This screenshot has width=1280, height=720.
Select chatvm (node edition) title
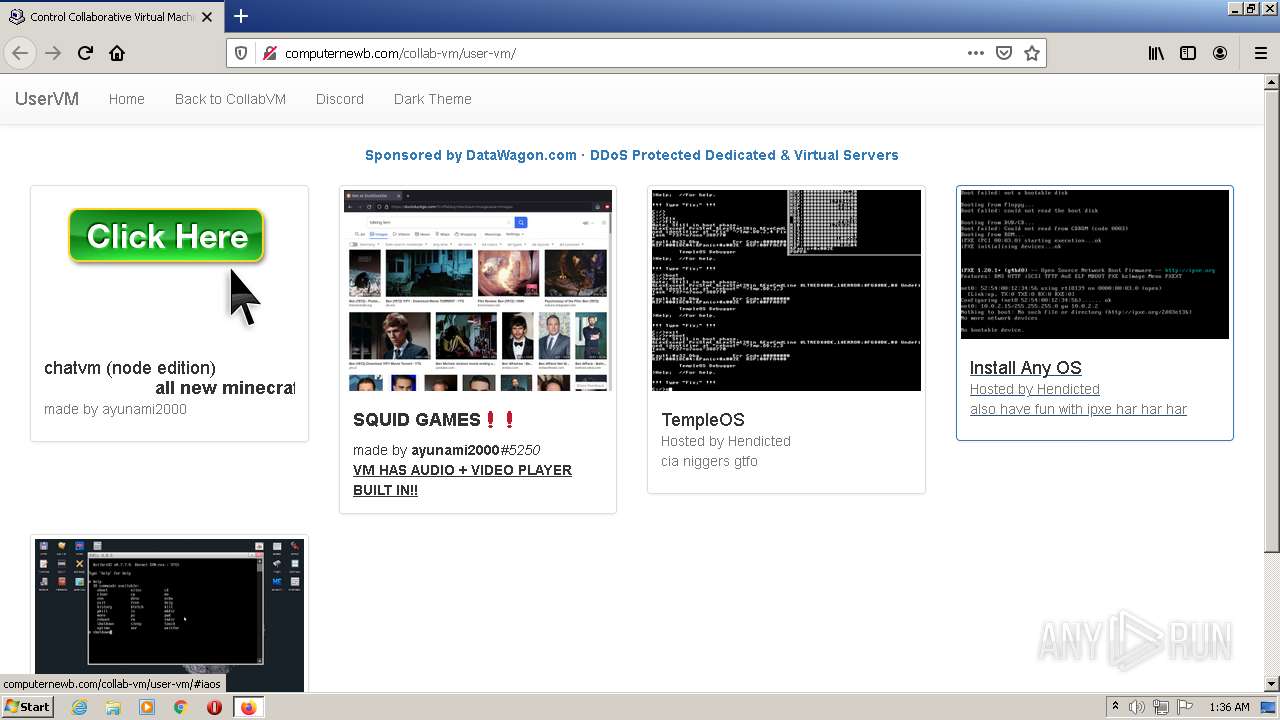[130, 368]
